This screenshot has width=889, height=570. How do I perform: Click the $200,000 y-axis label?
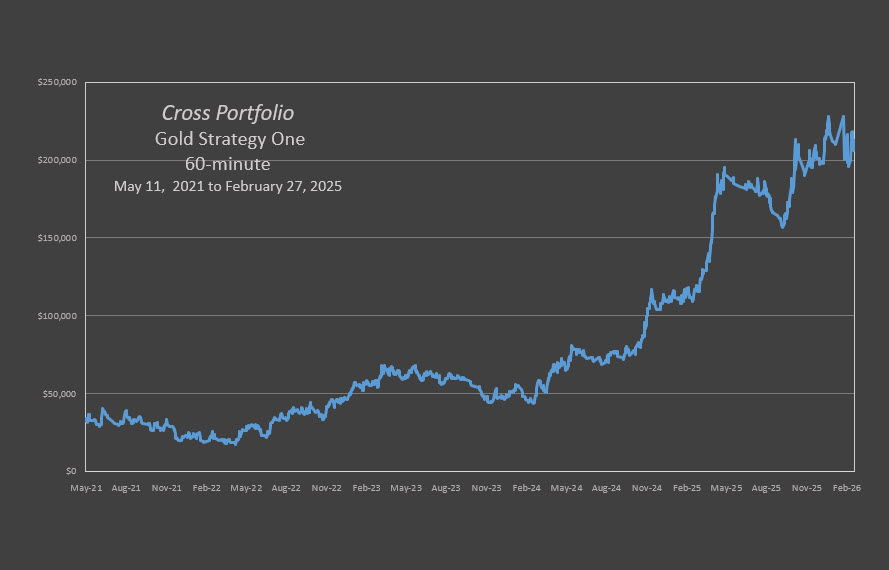pyautogui.click(x=58, y=160)
